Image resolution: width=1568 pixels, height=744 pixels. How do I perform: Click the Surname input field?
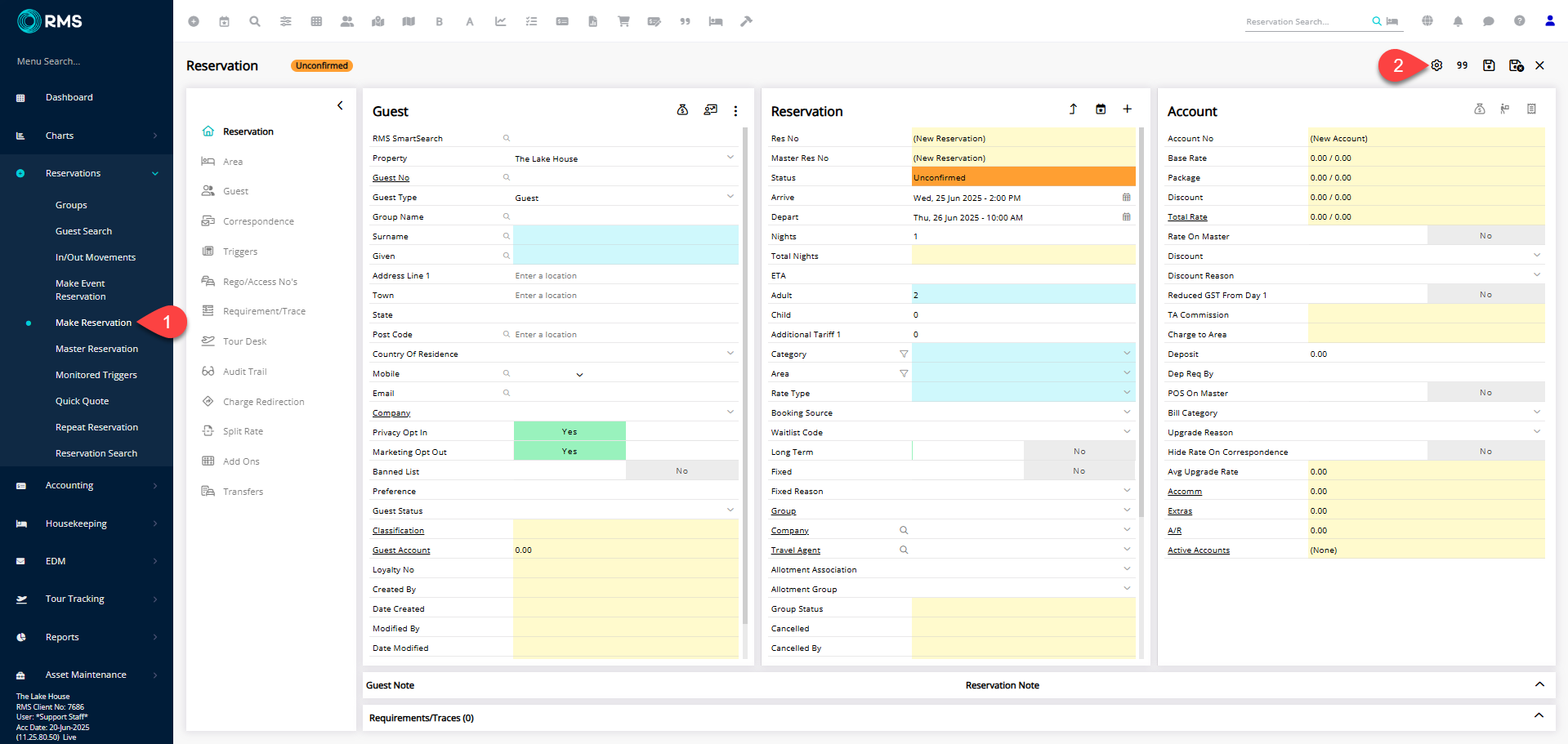coord(626,235)
